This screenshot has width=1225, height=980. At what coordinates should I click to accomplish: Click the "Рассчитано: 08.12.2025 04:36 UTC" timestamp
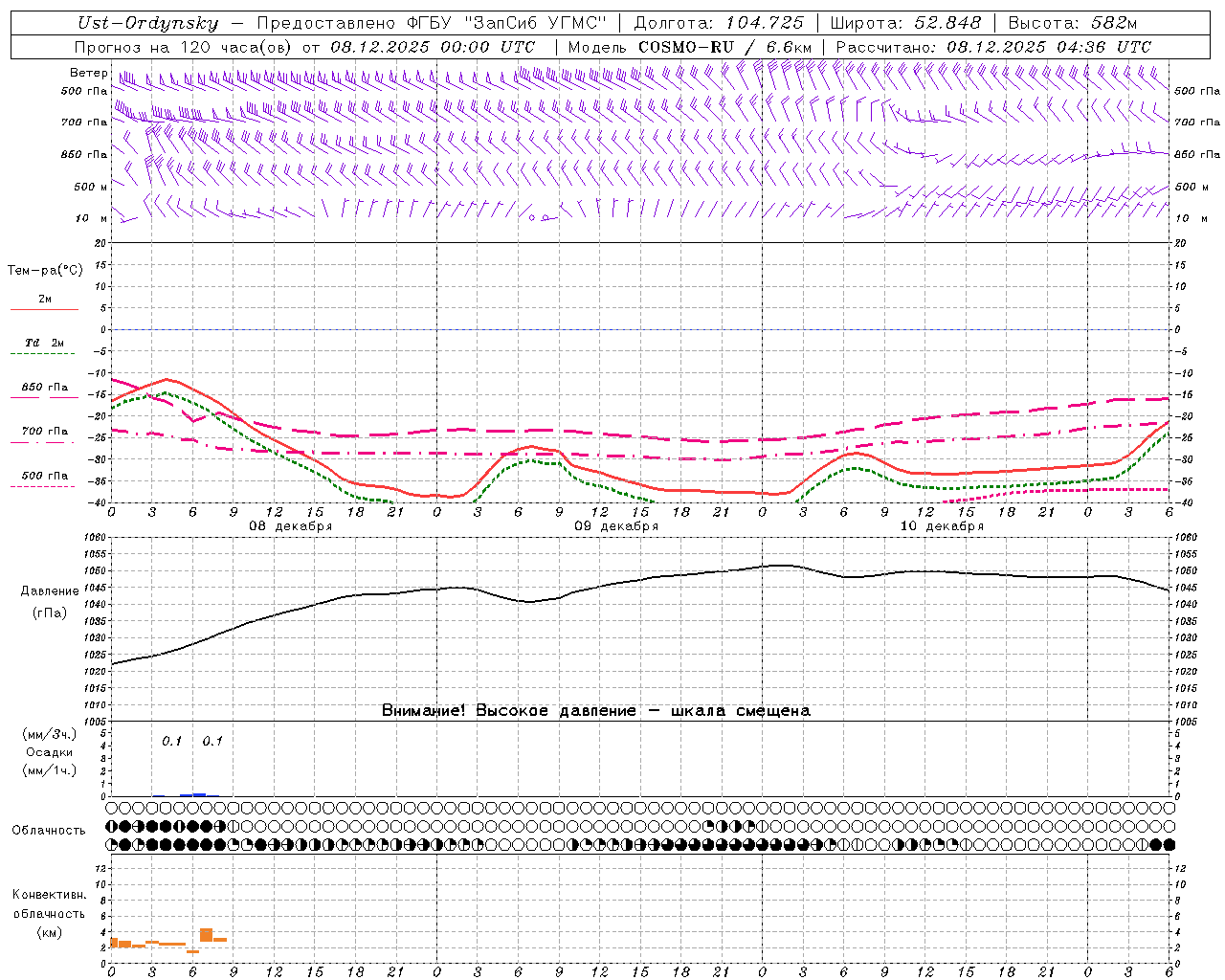tap(993, 47)
